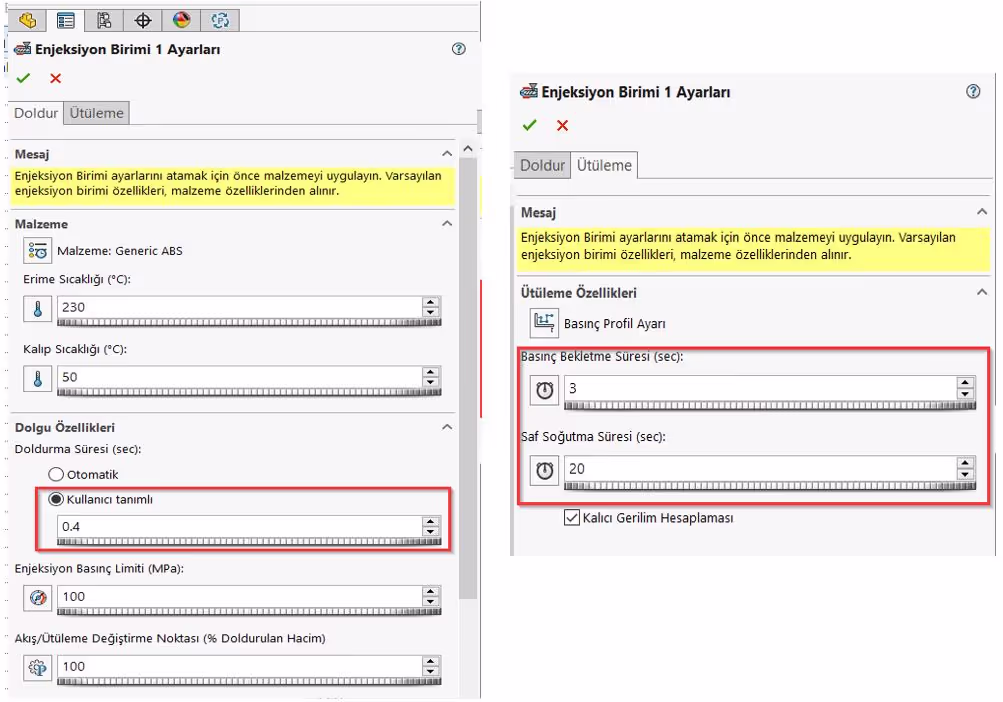1003x702 pixels.
Task: Decrease Akış/Ütüleme value with down spinner
Action: (x=431, y=671)
